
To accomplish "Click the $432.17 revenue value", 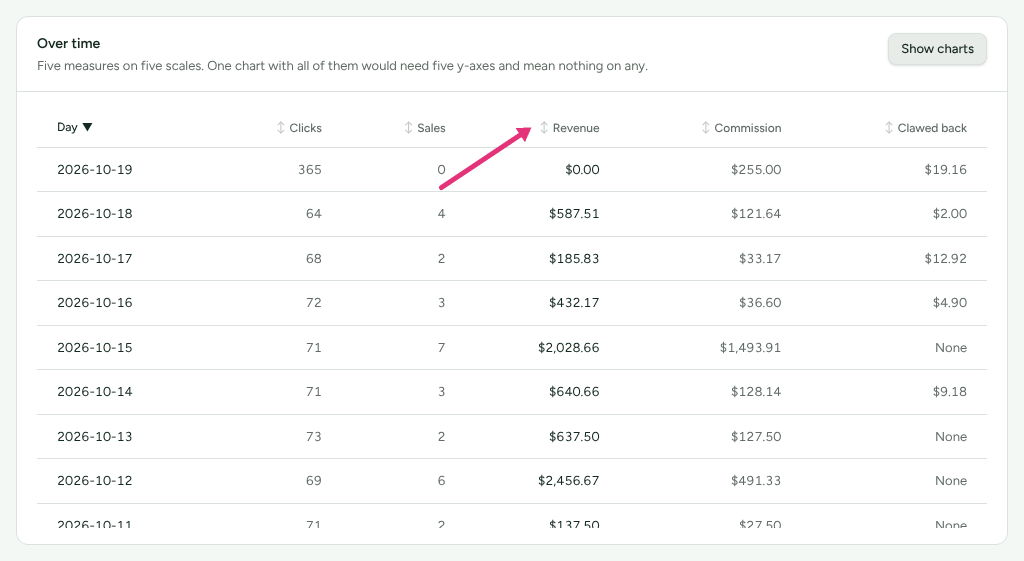I will 574,303.
